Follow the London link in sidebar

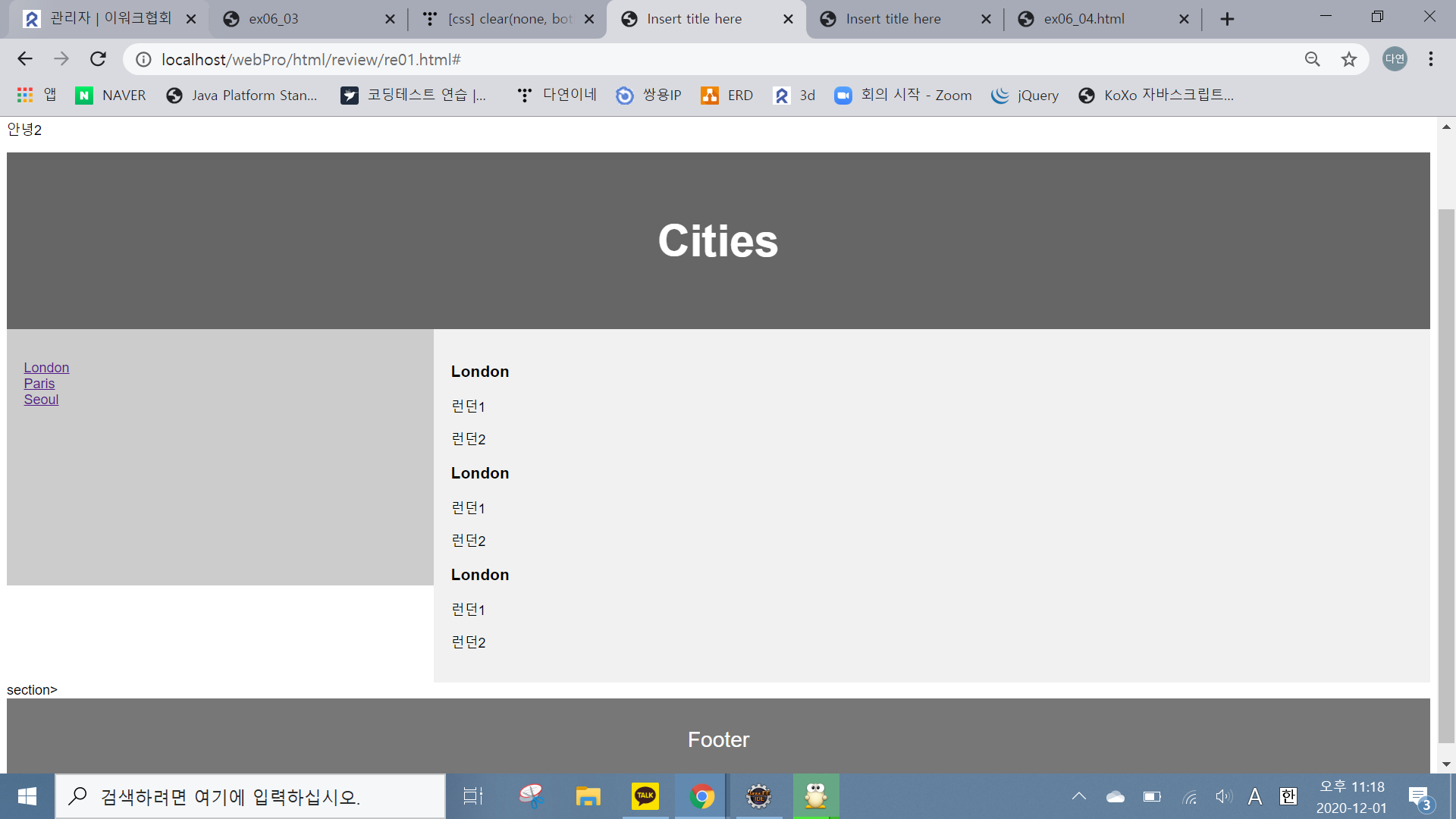(x=46, y=368)
